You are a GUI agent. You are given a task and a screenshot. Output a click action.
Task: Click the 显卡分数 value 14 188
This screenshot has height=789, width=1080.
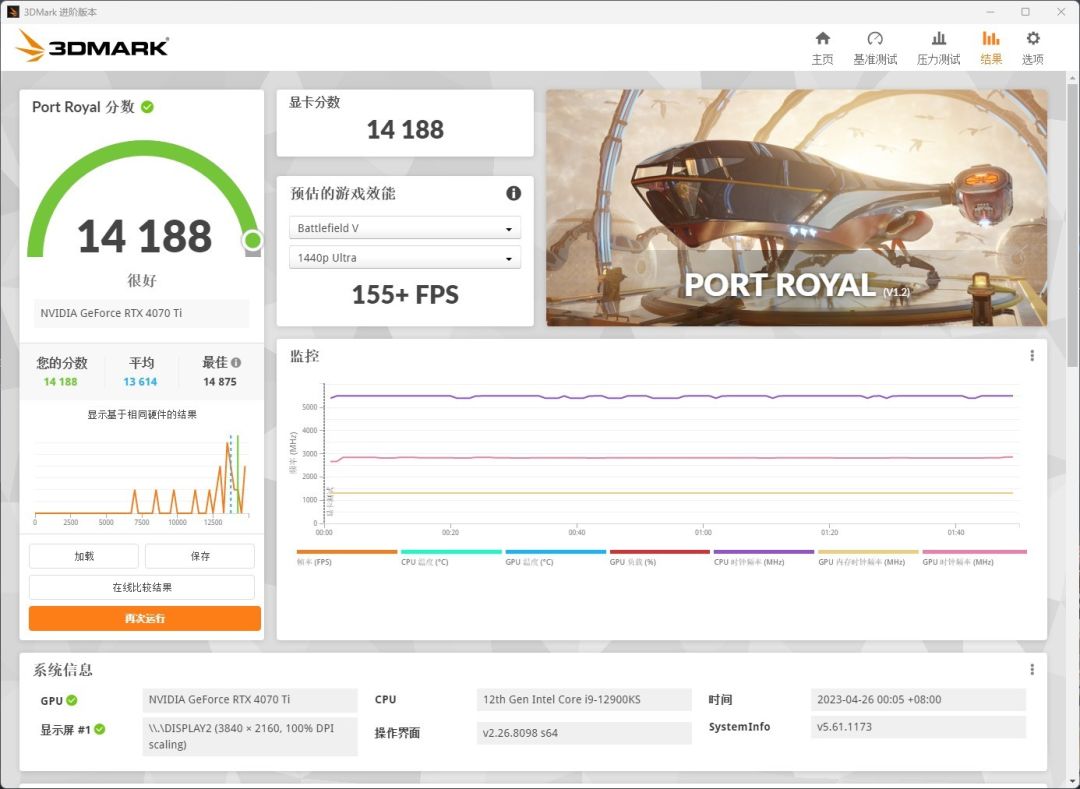click(405, 129)
